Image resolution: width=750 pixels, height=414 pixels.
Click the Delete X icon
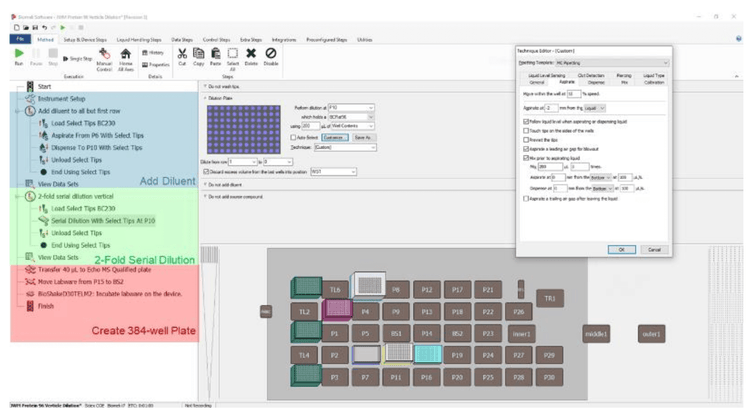(251, 58)
